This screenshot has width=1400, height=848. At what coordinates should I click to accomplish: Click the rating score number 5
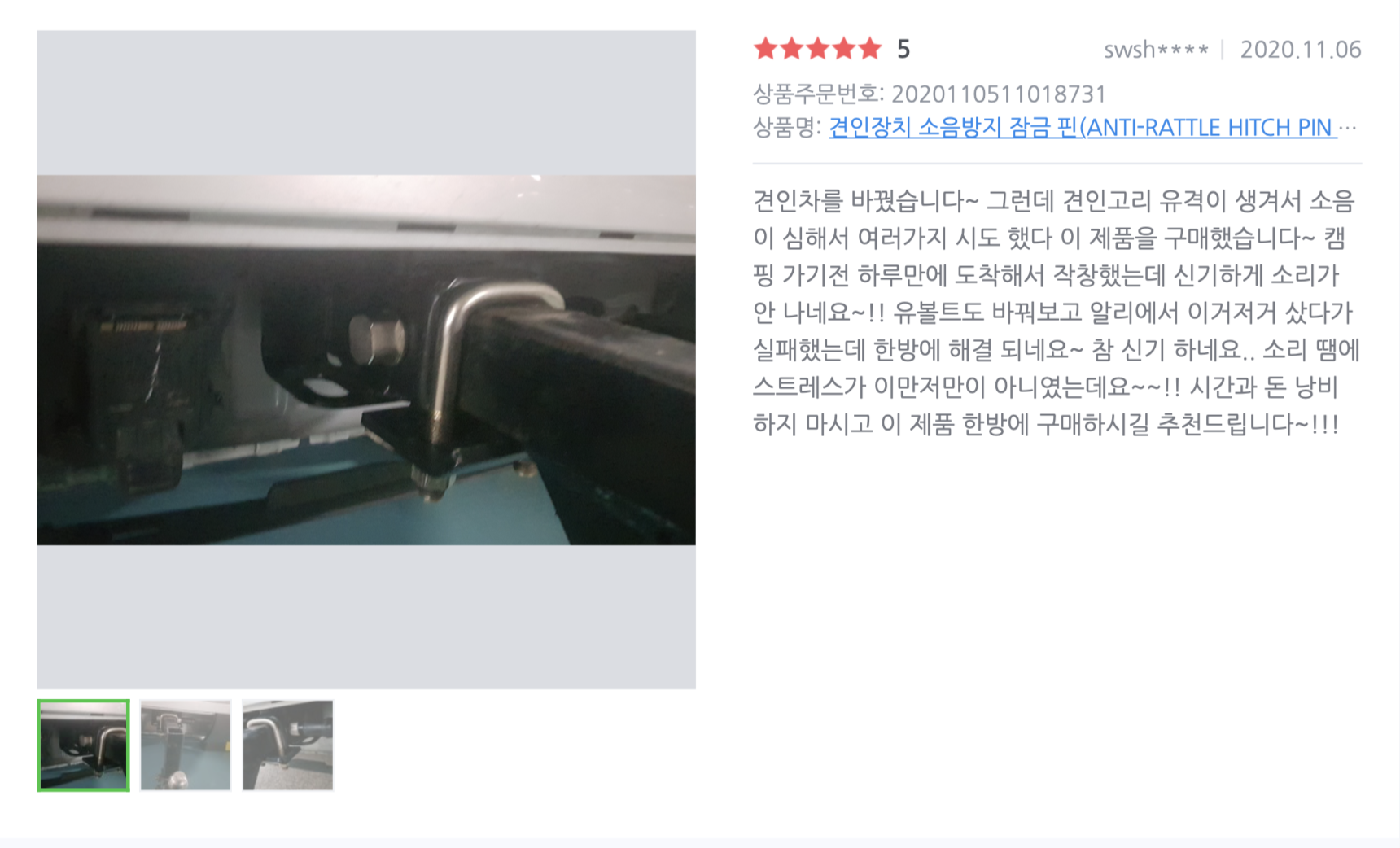tap(903, 50)
